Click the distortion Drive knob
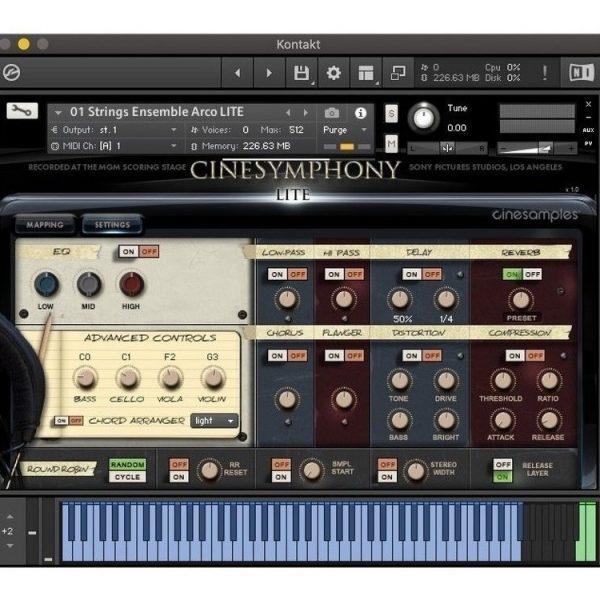 446,381
